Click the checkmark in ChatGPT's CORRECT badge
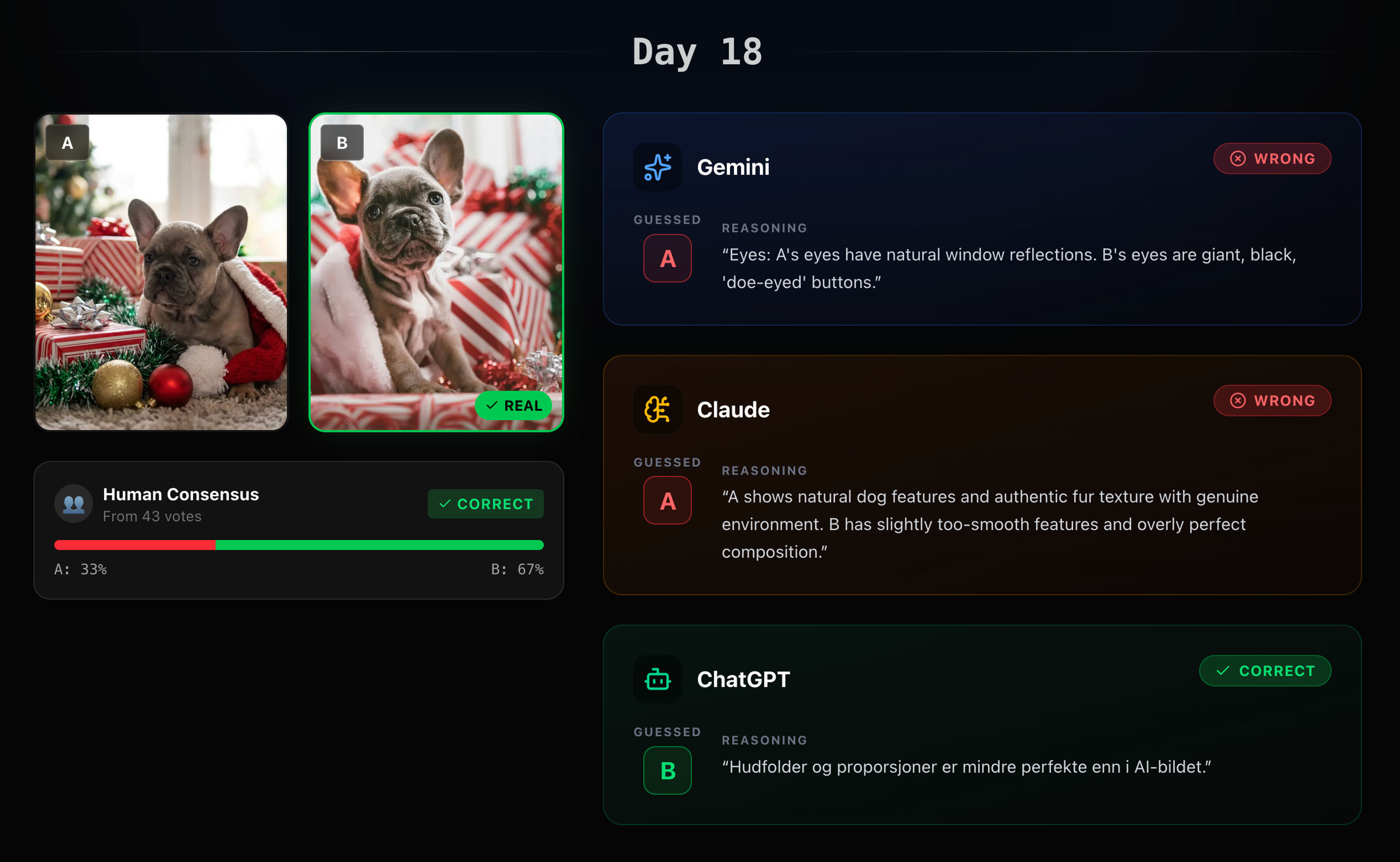1400x862 pixels. (x=1223, y=671)
